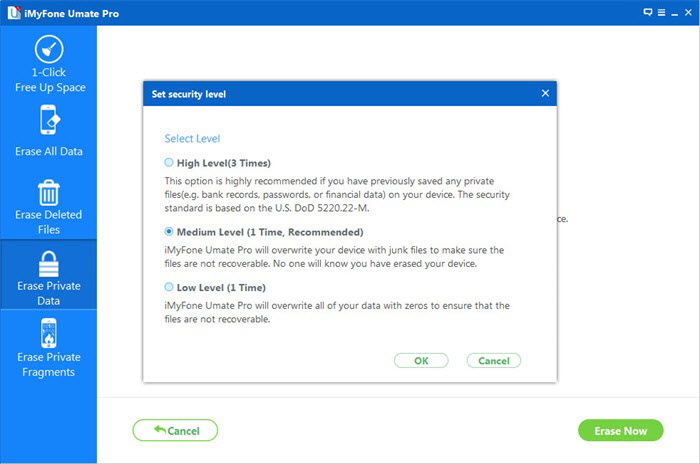Click the Erase Private Fragments label
Viewport: 700px width, 464px height.
coord(49,364)
